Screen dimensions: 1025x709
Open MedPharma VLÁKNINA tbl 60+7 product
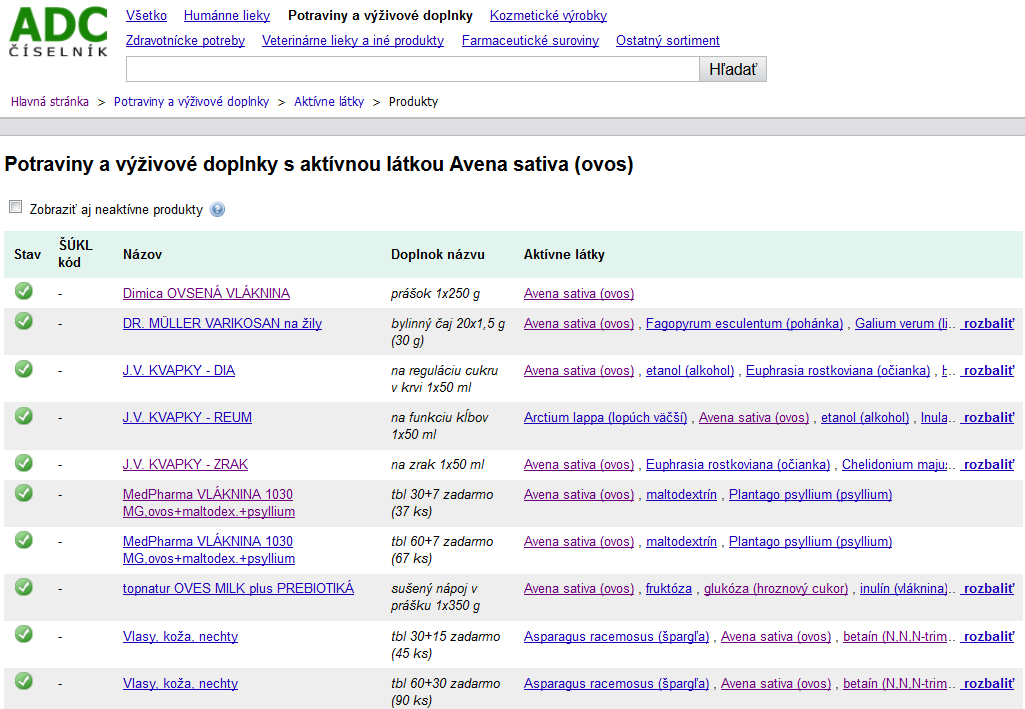tap(209, 550)
